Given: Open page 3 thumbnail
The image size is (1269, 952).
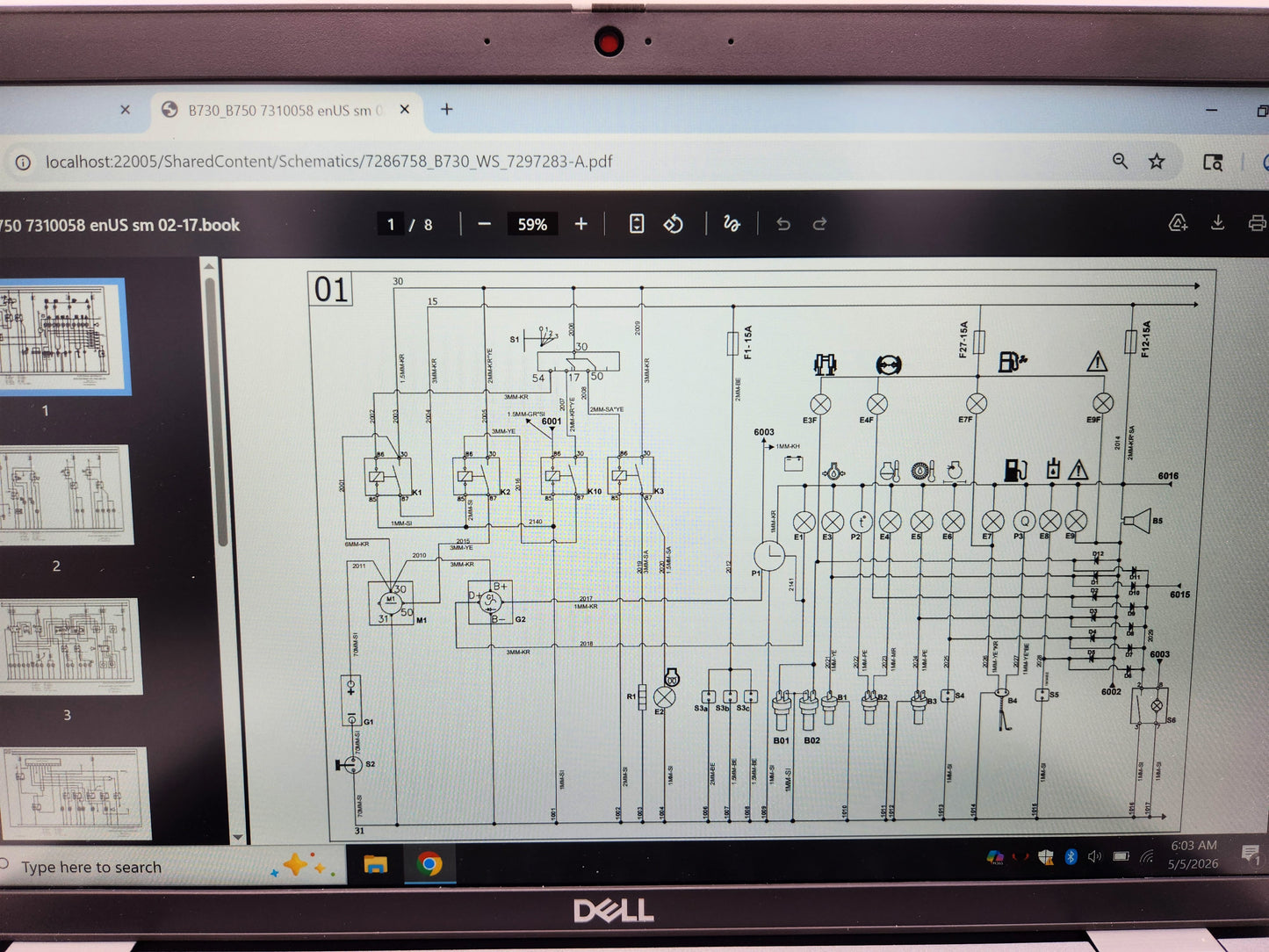Looking at the screenshot, I should pos(68,646).
